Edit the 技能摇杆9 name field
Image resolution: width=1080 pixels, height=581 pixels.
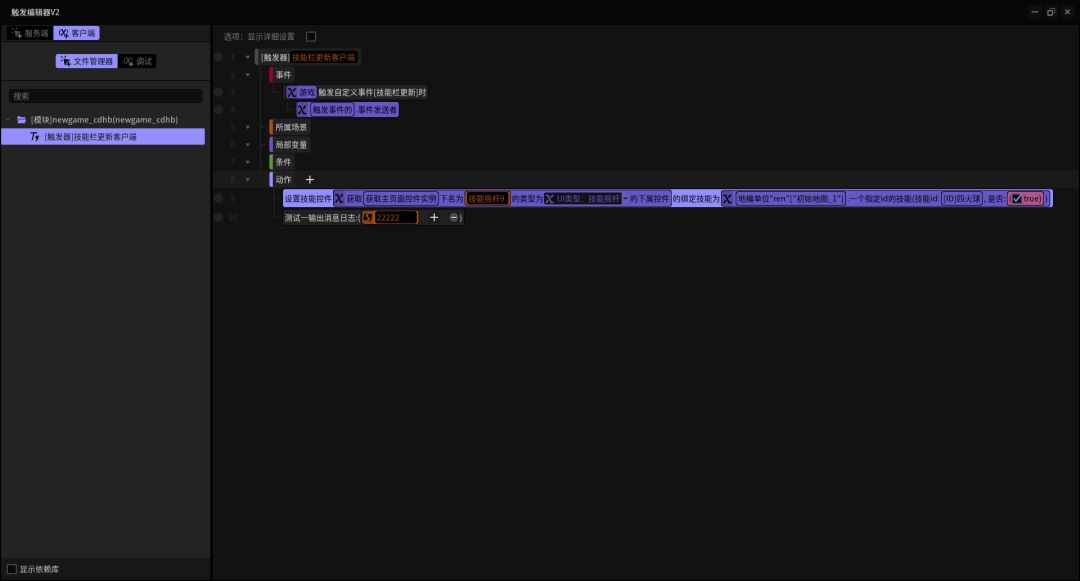coord(487,198)
